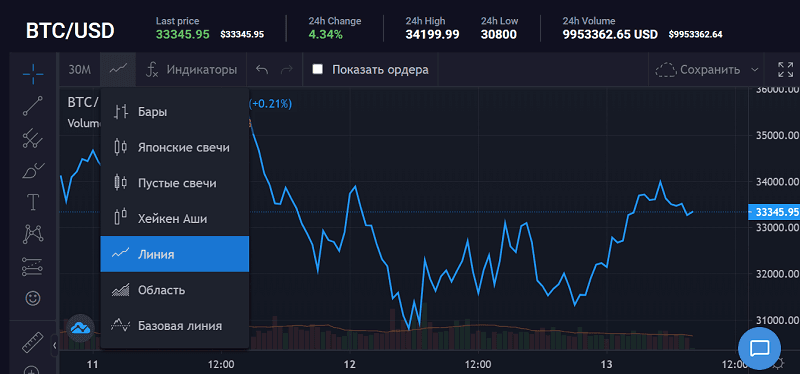Choose Линия chart type

(x=174, y=254)
